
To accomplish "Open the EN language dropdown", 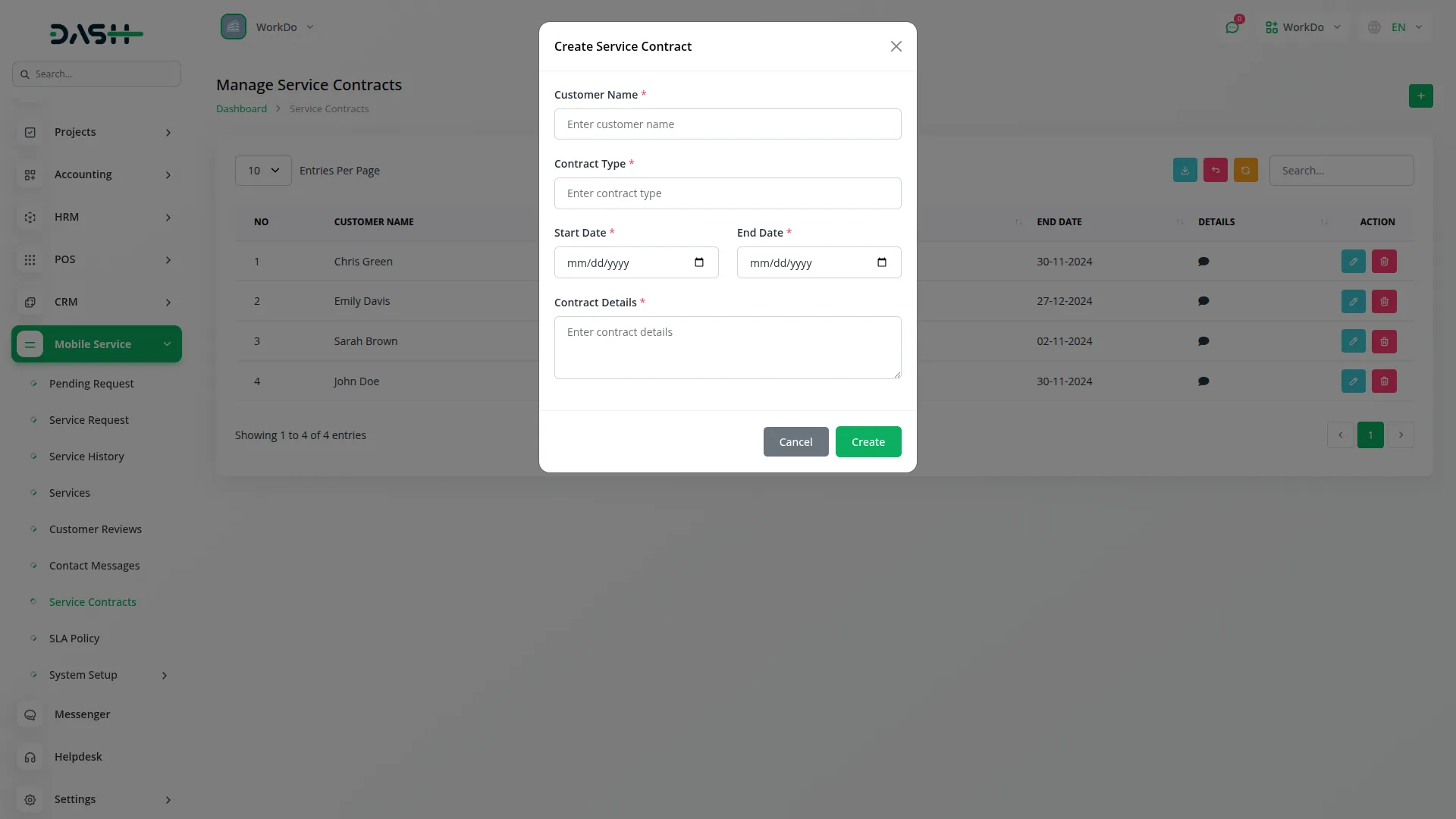I will pos(1398,27).
